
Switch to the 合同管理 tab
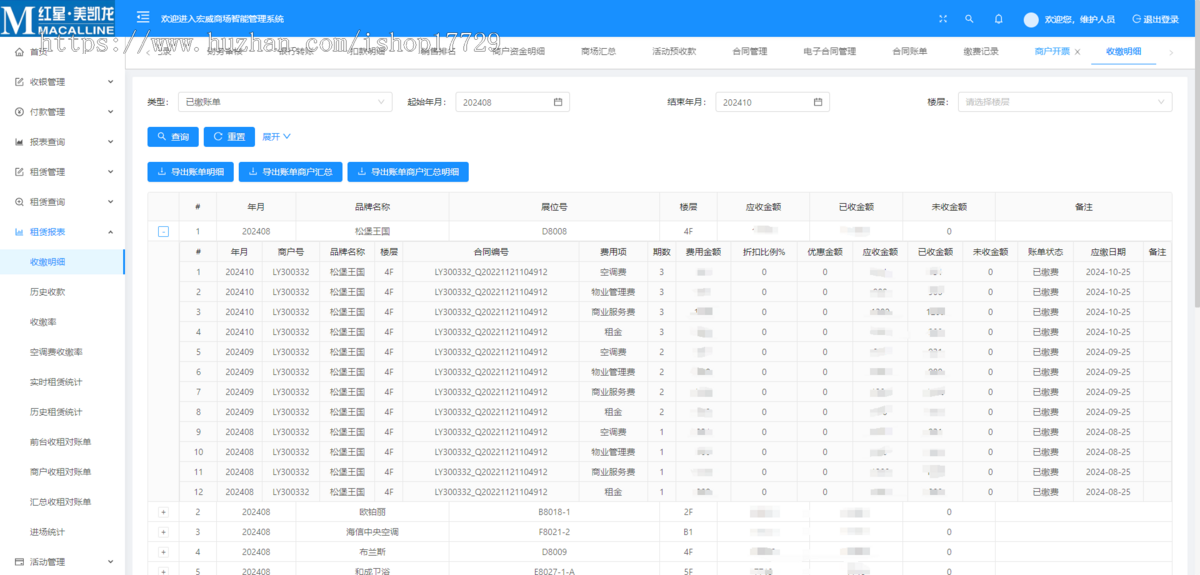pyautogui.click(x=749, y=51)
